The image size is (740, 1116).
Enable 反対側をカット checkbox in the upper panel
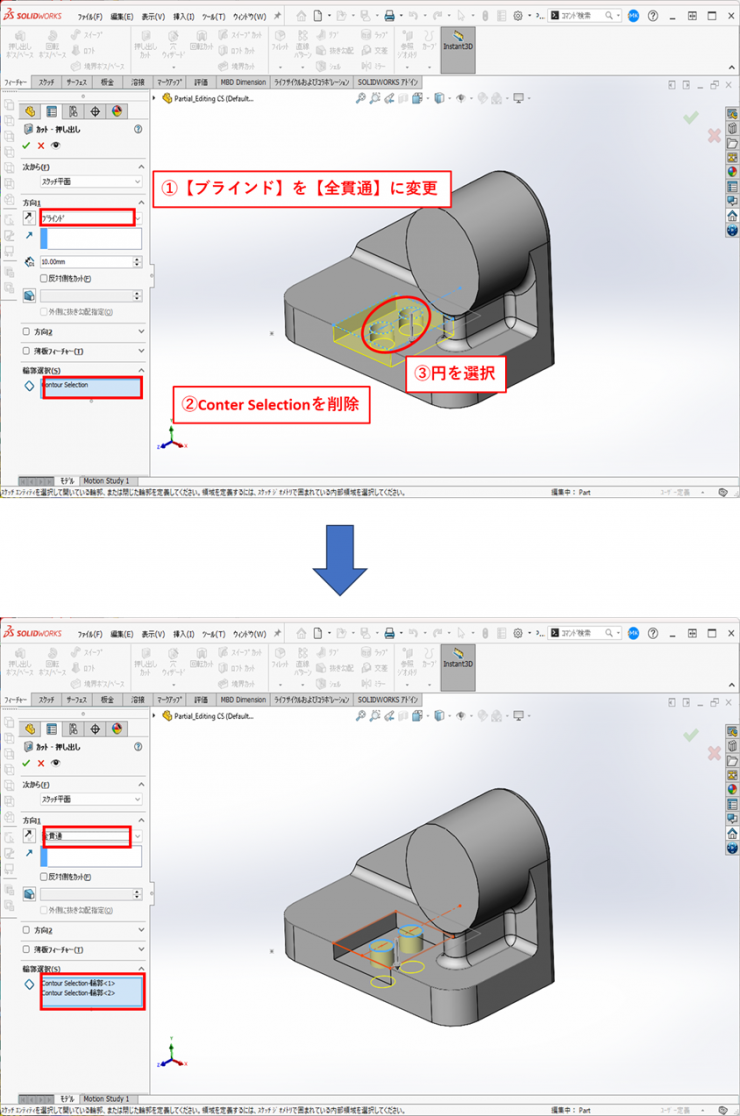[43, 278]
